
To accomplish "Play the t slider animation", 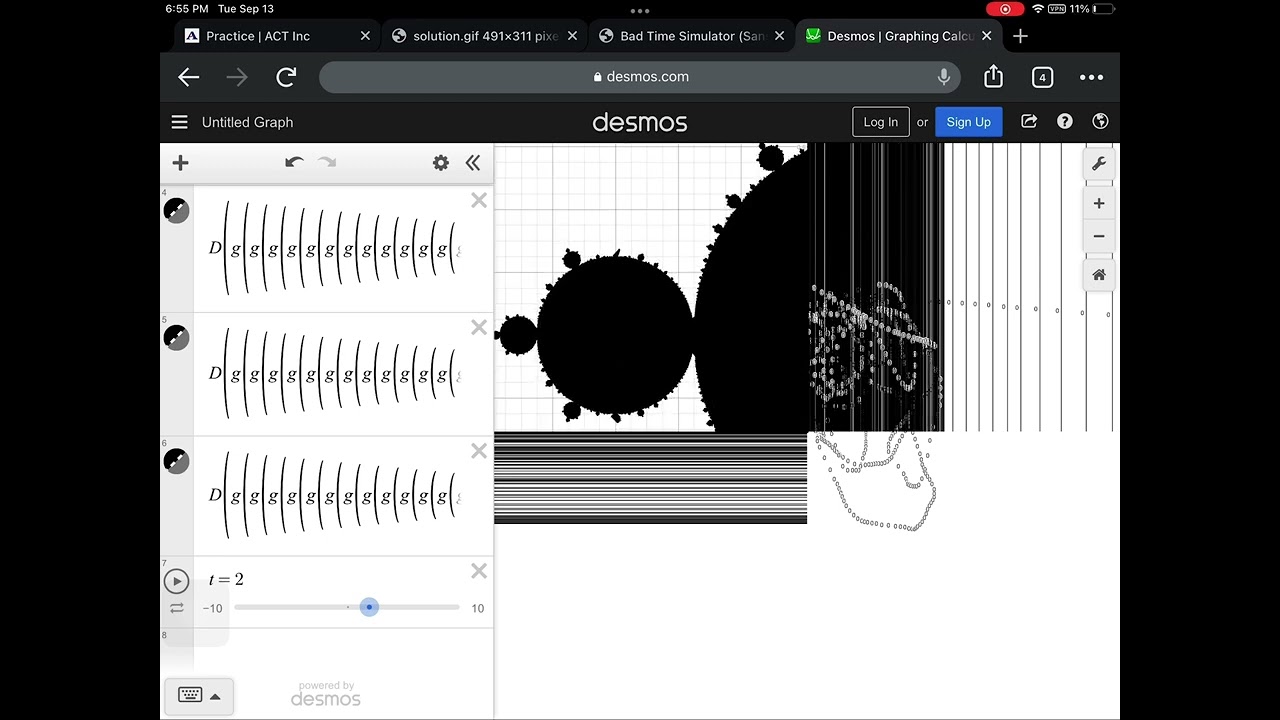I will [x=176, y=581].
